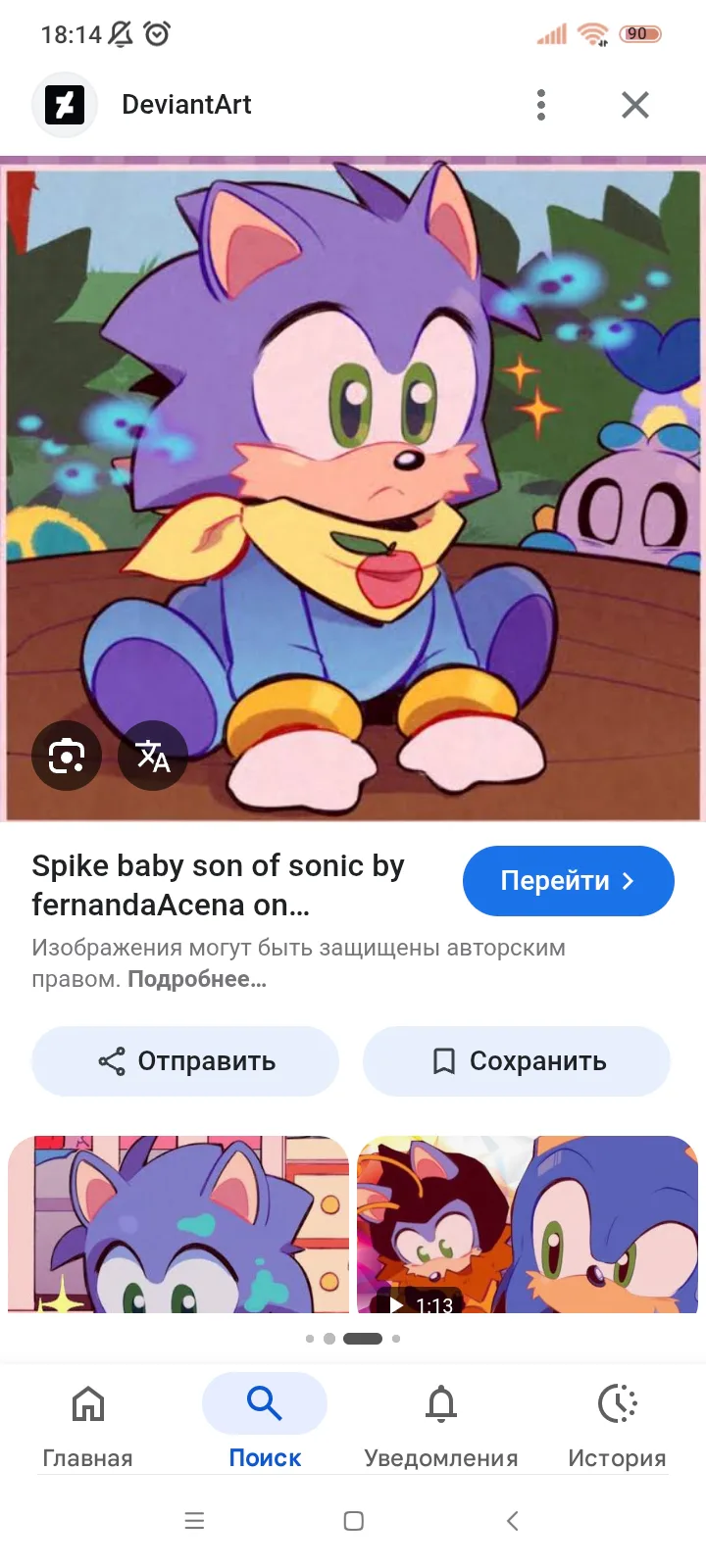
Task: Tap the Spike baby son of sonic title
Action: 218,885
